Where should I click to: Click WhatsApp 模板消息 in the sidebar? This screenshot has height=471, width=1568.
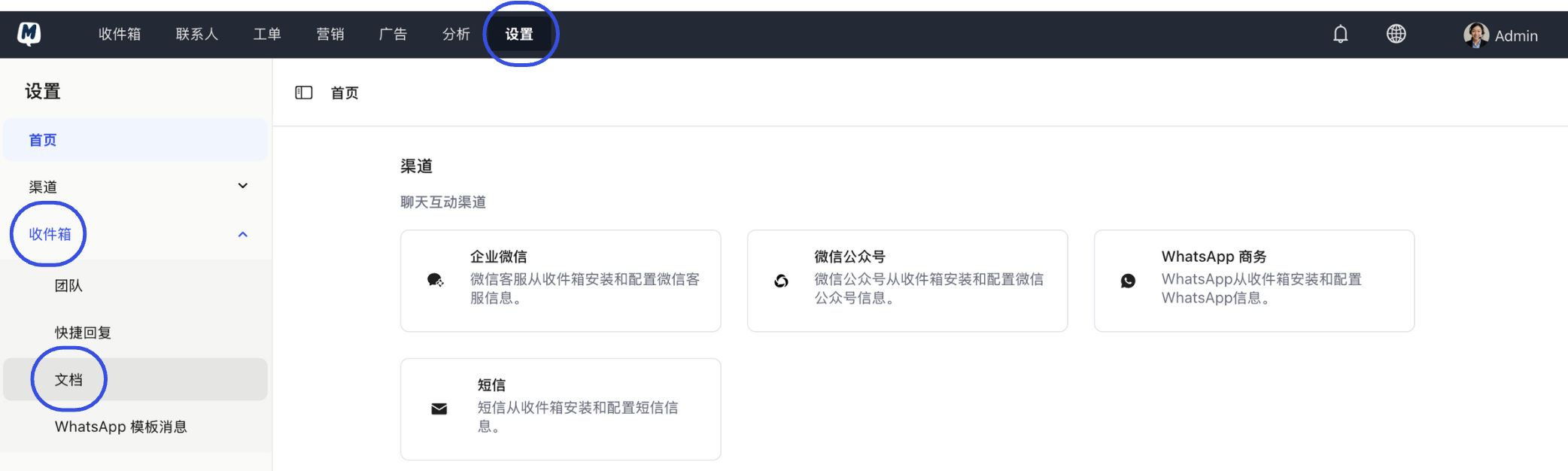(120, 427)
